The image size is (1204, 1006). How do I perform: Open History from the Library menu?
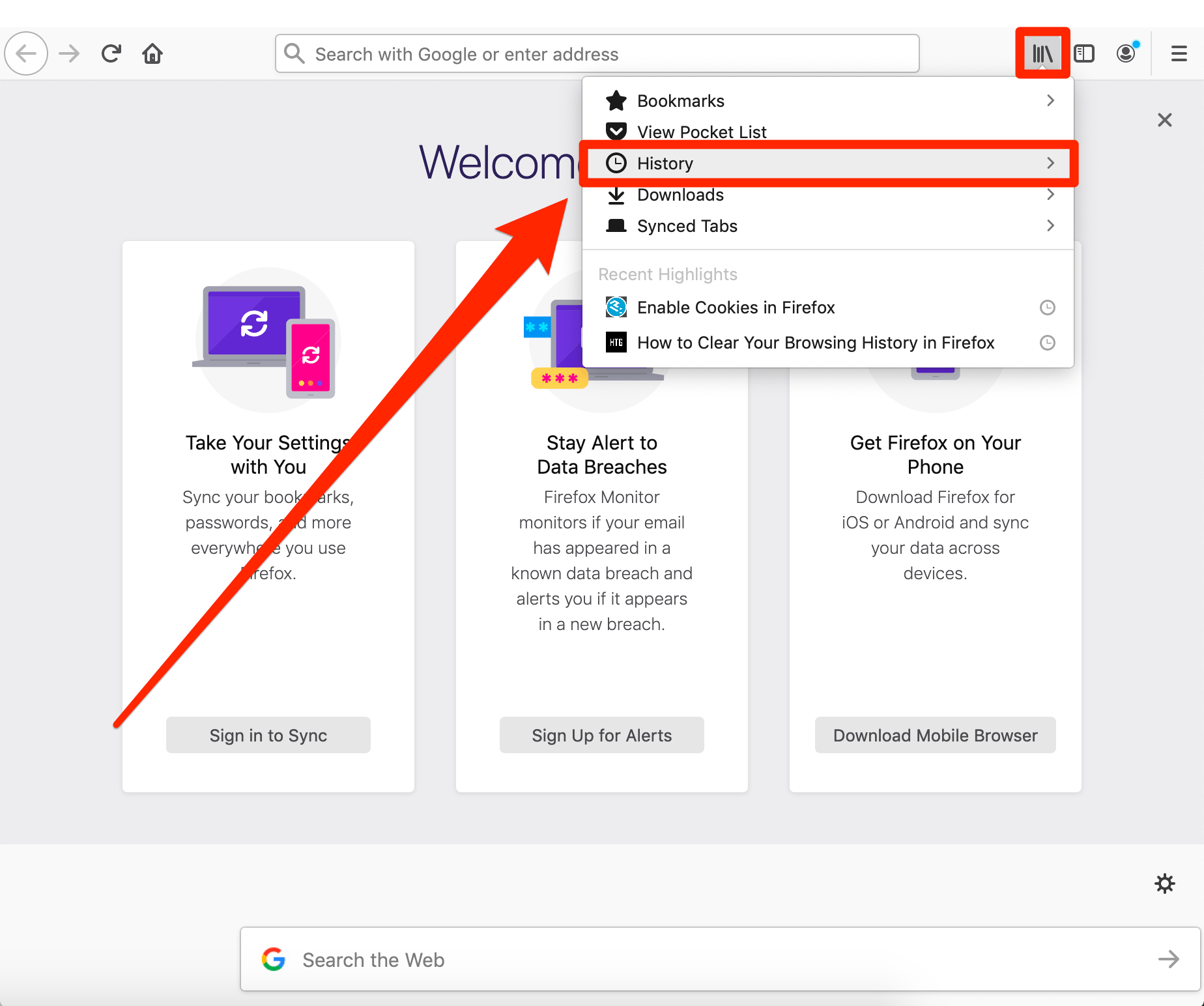point(828,163)
